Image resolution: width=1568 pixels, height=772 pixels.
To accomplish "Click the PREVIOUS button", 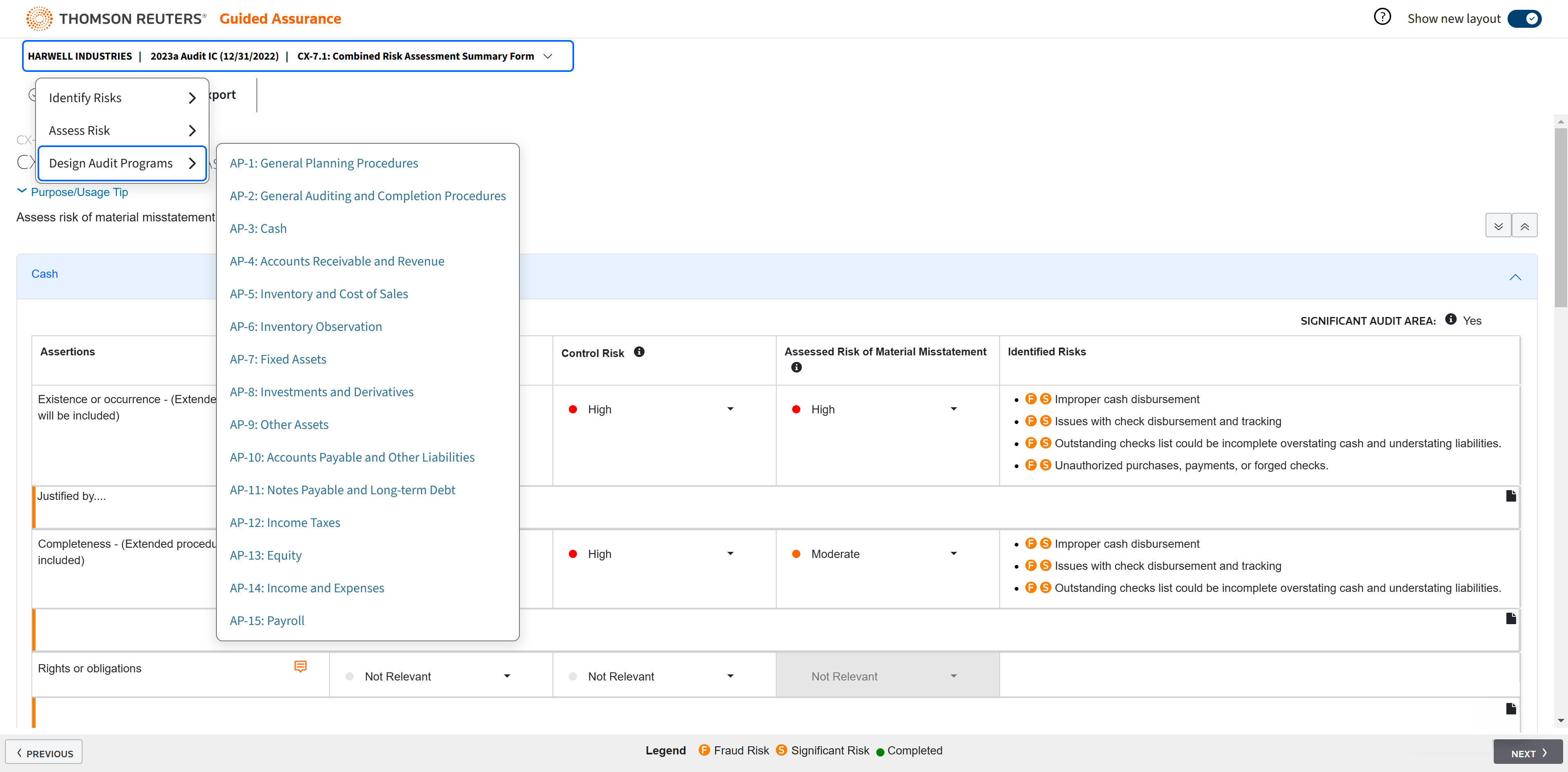I will (44, 752).
